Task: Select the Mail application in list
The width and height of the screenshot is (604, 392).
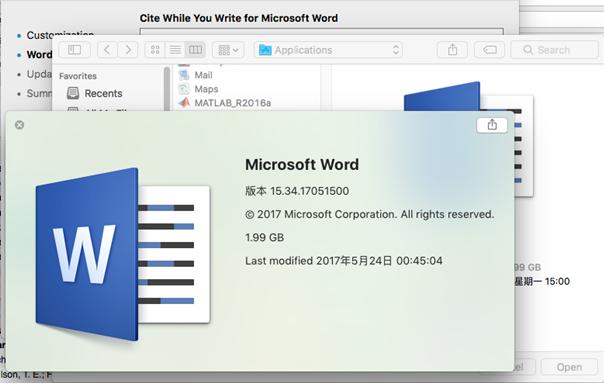Action: (203, 75)
